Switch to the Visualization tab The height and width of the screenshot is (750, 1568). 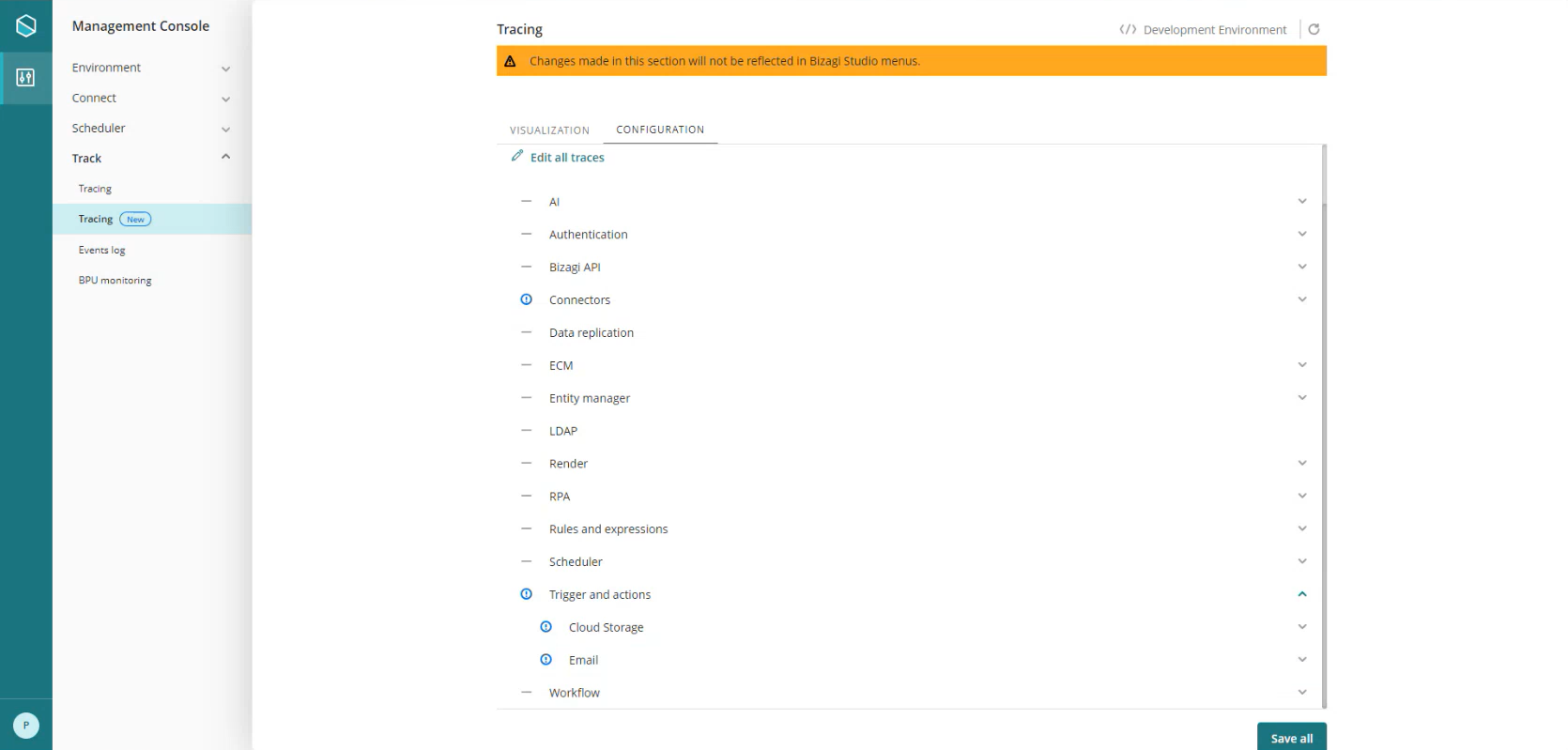point(549,130)
